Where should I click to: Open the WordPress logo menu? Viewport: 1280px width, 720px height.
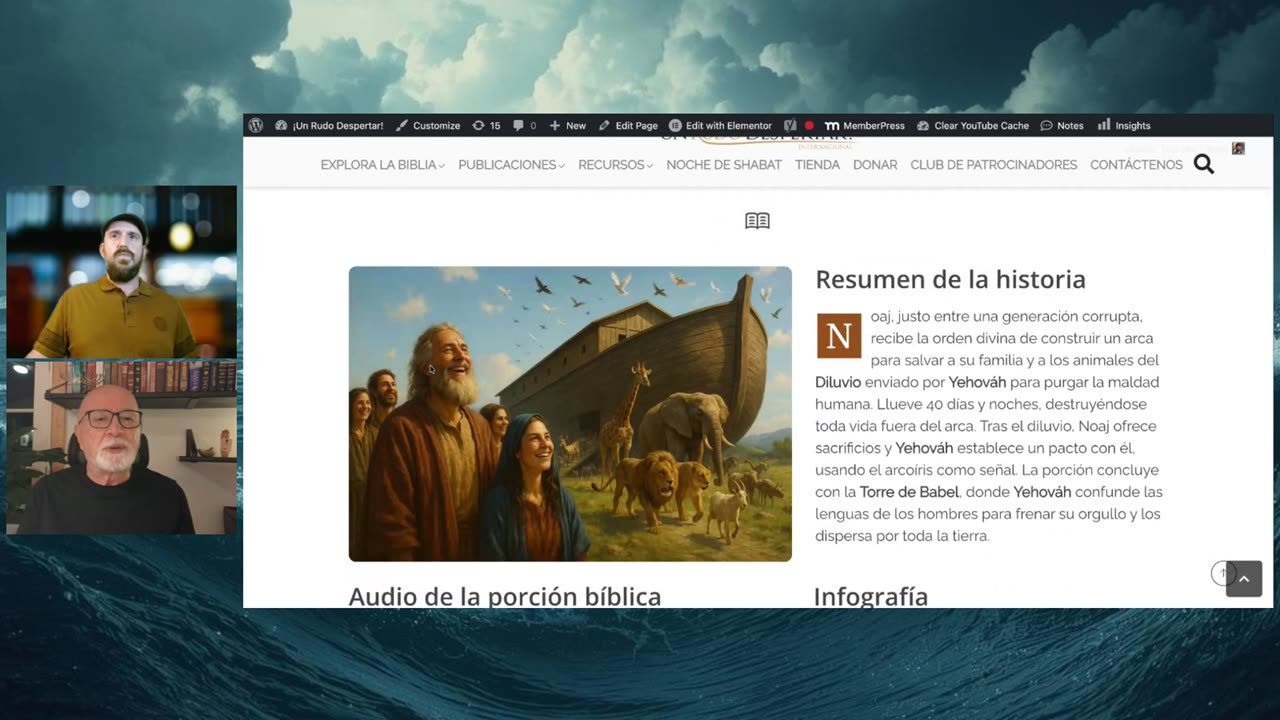[256, 125]
